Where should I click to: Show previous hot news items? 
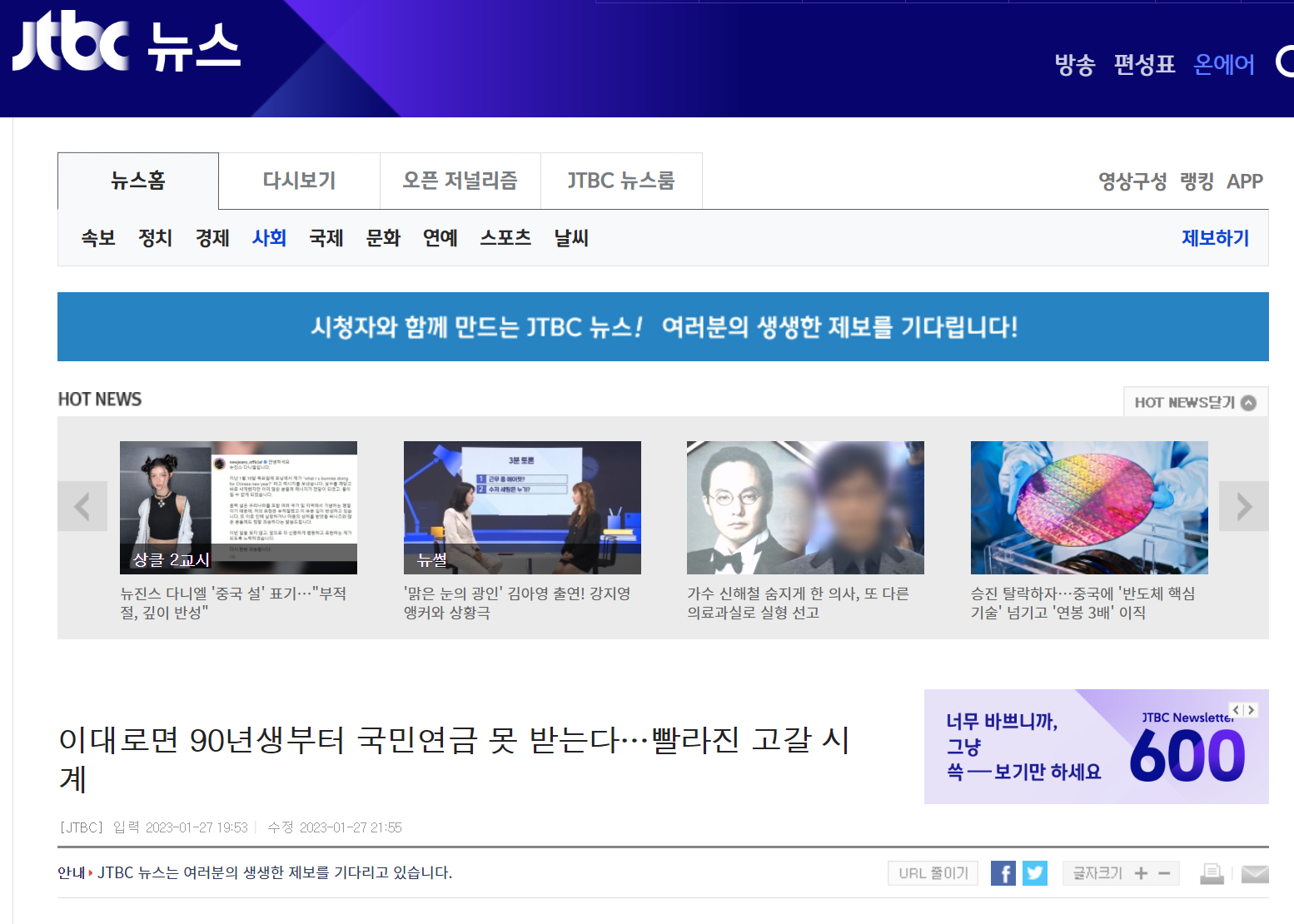(82, 506)
